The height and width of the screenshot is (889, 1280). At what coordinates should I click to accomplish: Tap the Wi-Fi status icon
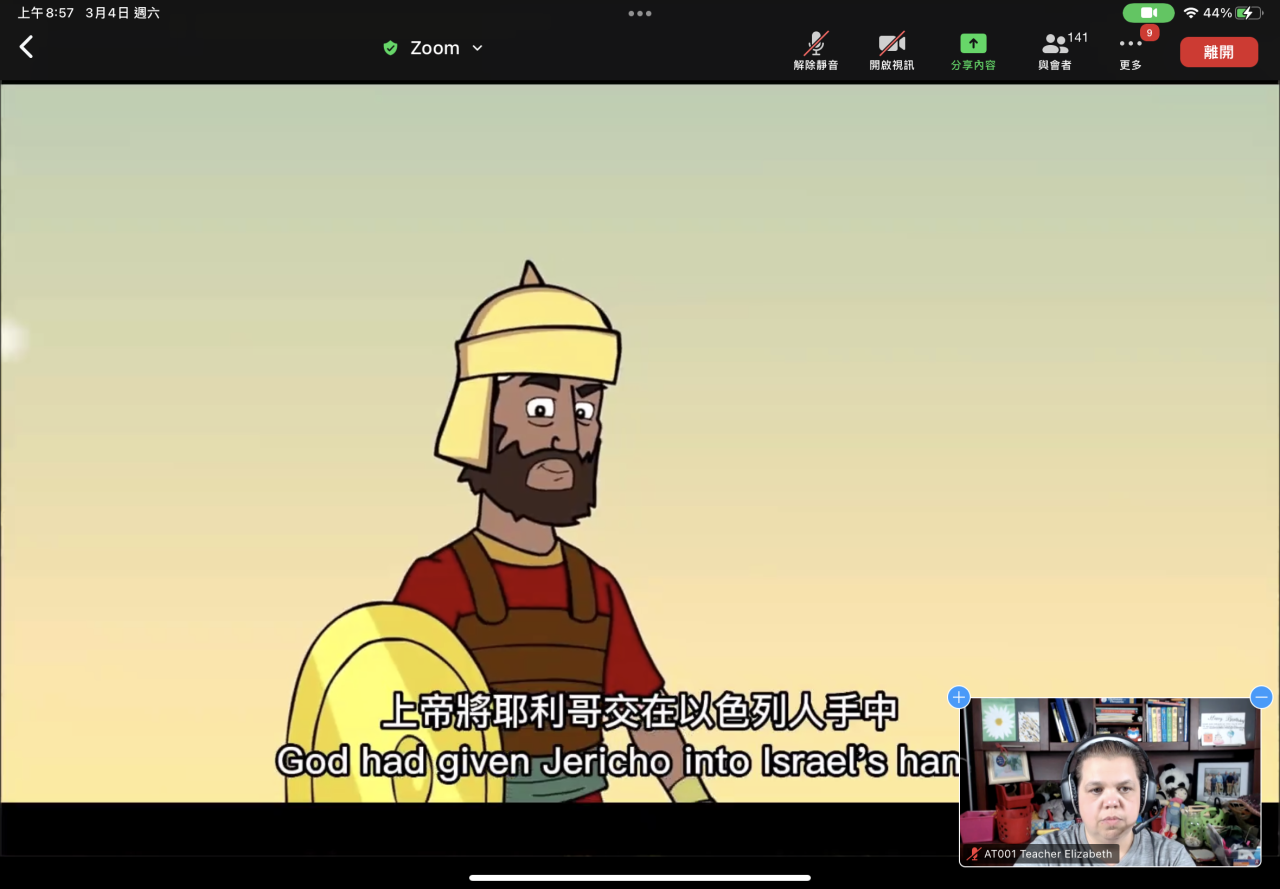pyautogui.click(x=1190, y=13)
